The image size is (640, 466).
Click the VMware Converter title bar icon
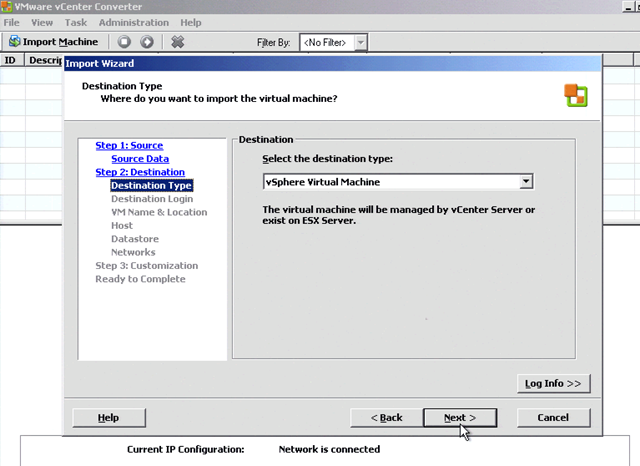pyautogui.click(x=6, y=7)
